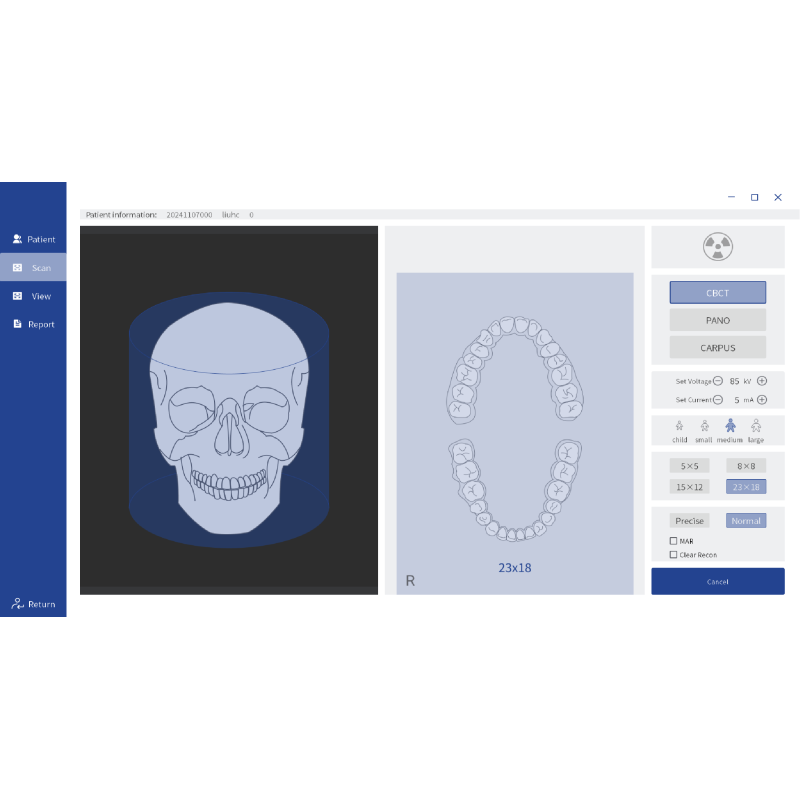Viewport: 800px width, 800px height.
Task: Click the radiation exposure icon
Action: (718, 247)
